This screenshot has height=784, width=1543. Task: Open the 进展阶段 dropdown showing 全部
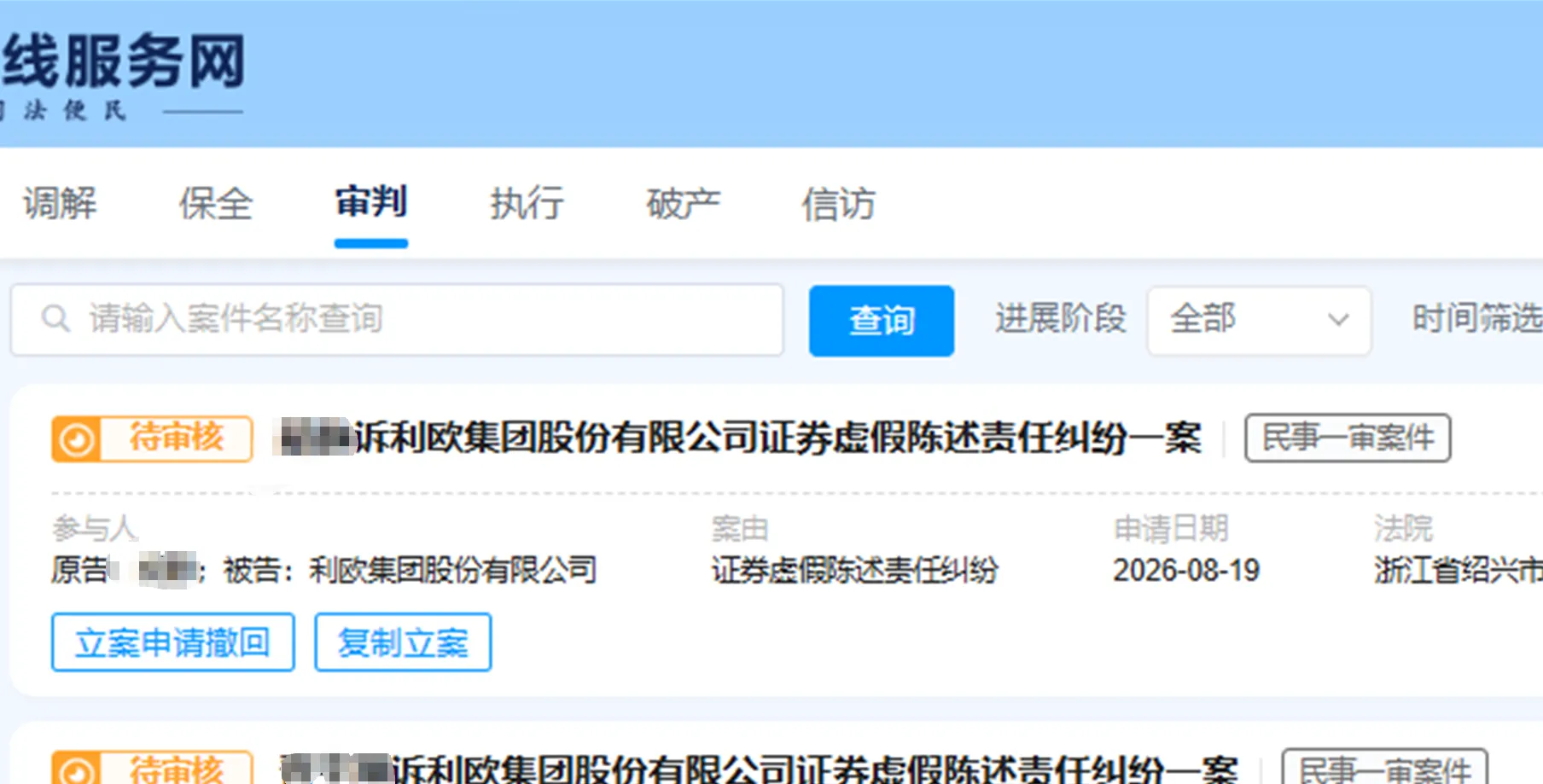(1259, 321)
